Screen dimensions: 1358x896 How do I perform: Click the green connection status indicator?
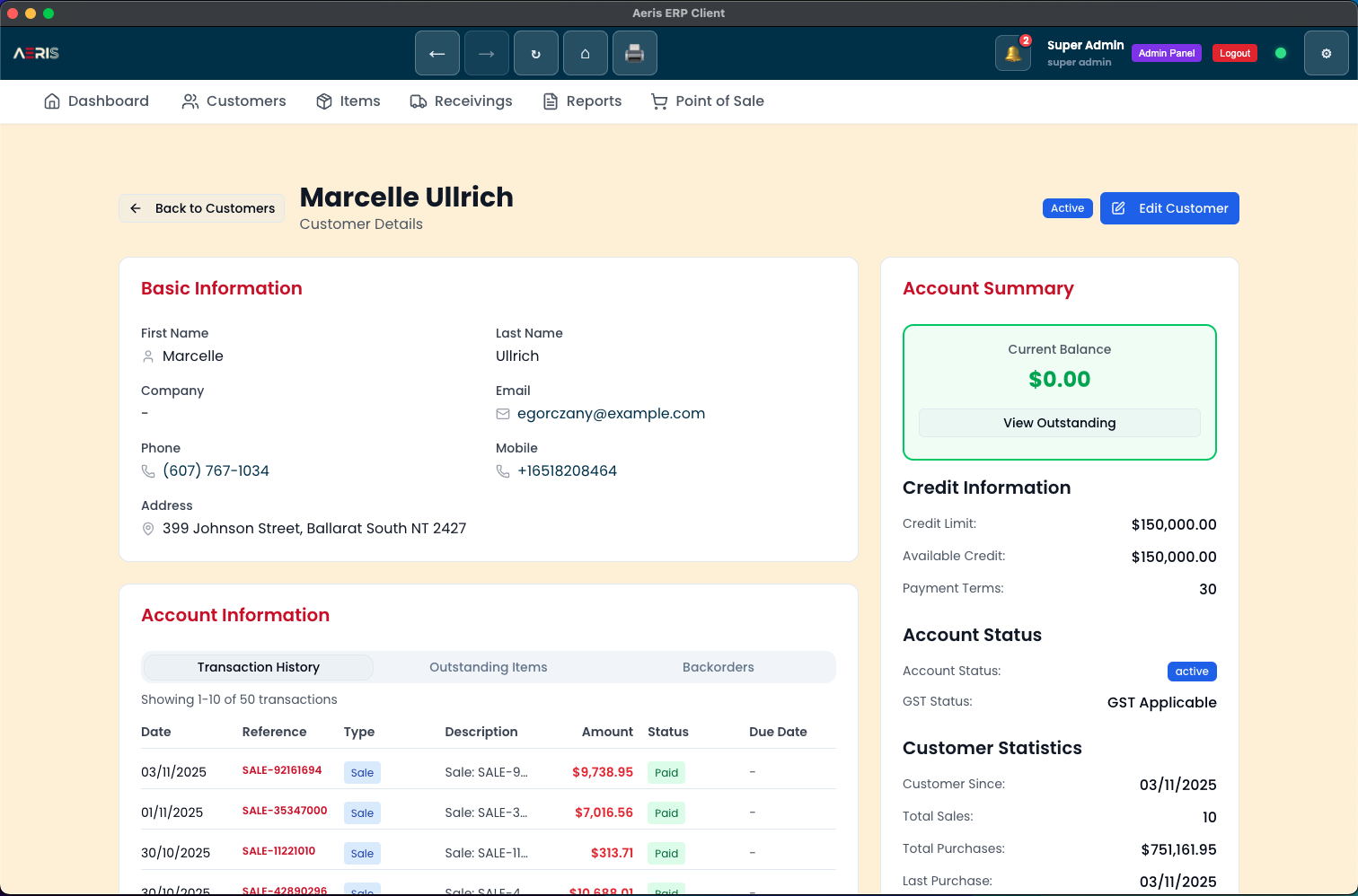click(x=1281, y=54)
